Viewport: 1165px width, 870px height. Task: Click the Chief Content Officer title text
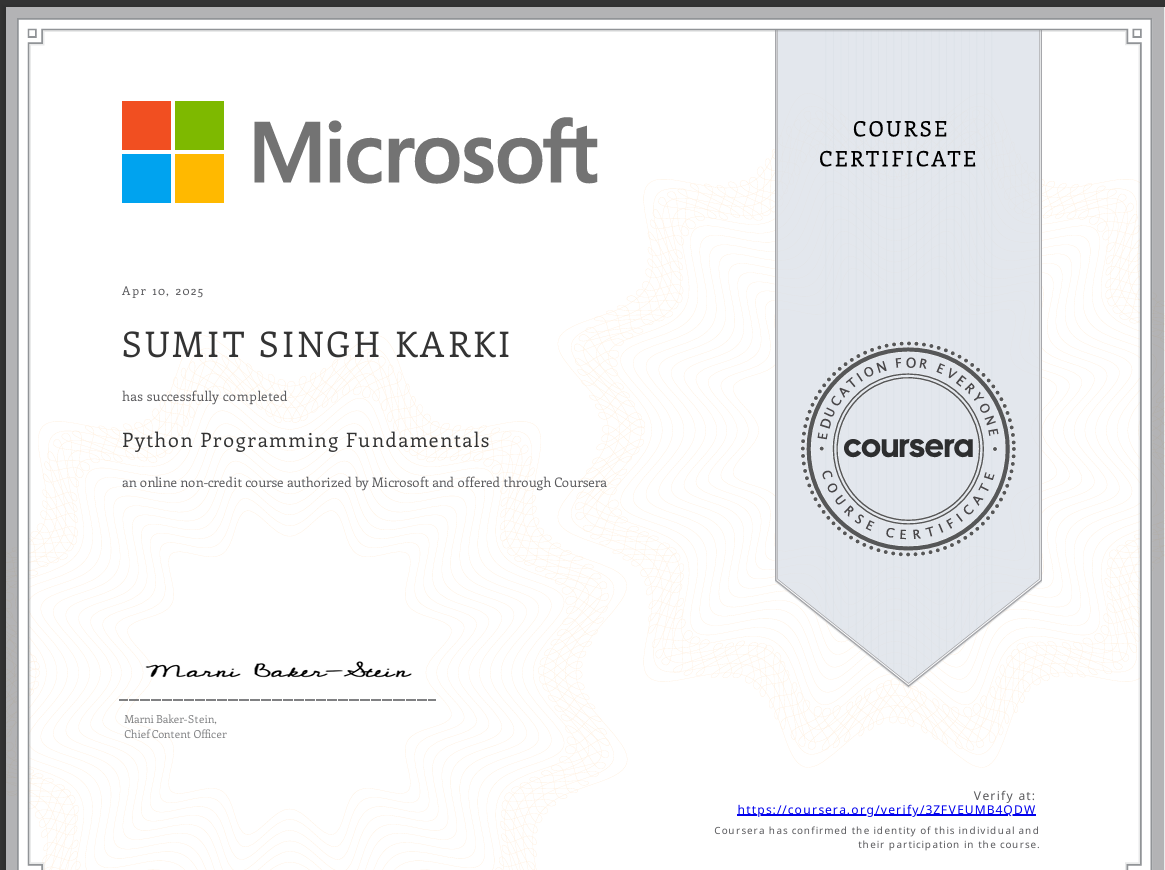click(x=175, y=735)
